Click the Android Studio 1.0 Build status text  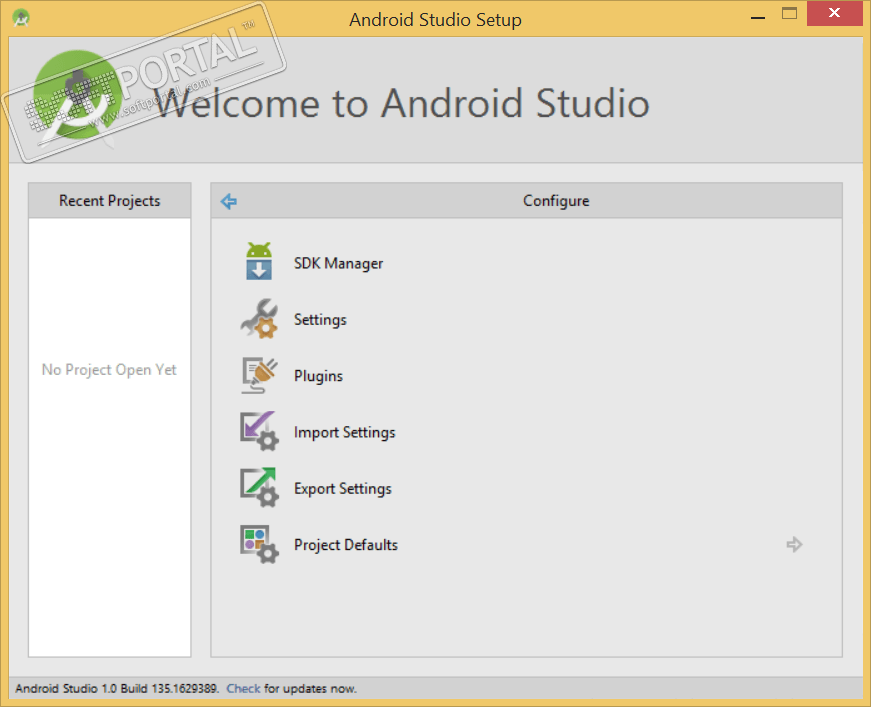coord(117,689)
